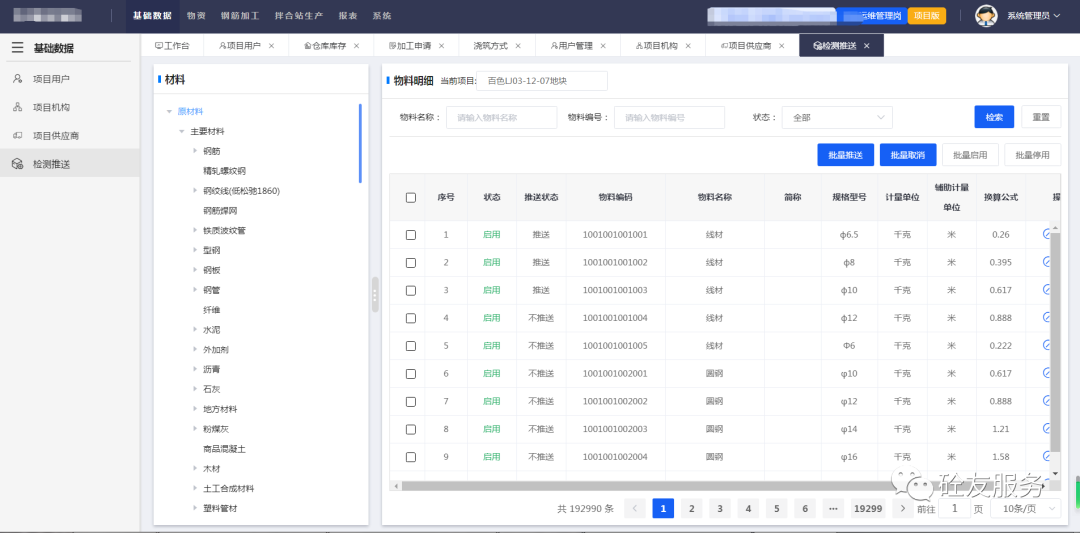Go to the next page using arrow
Screen dimensions: 1080x533
click(x=903, y=508)
